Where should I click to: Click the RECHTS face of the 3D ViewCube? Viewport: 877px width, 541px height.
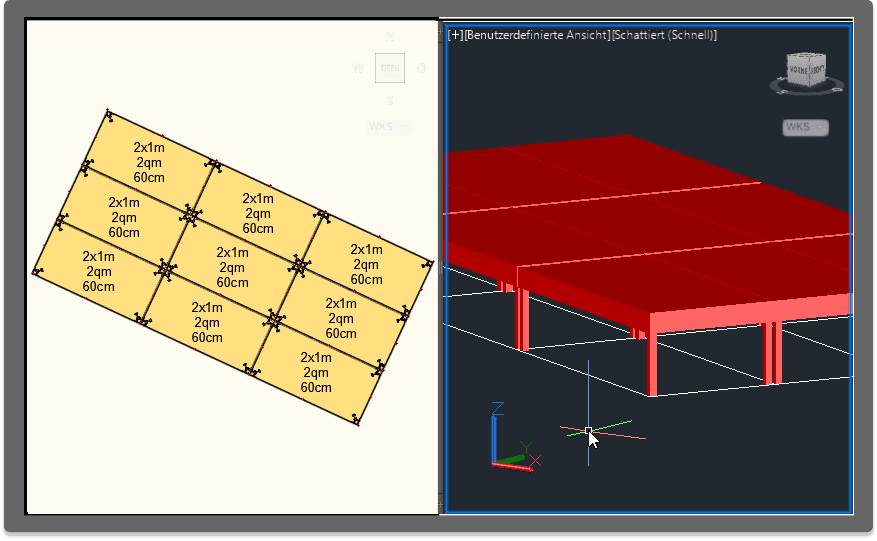point(817,70)
